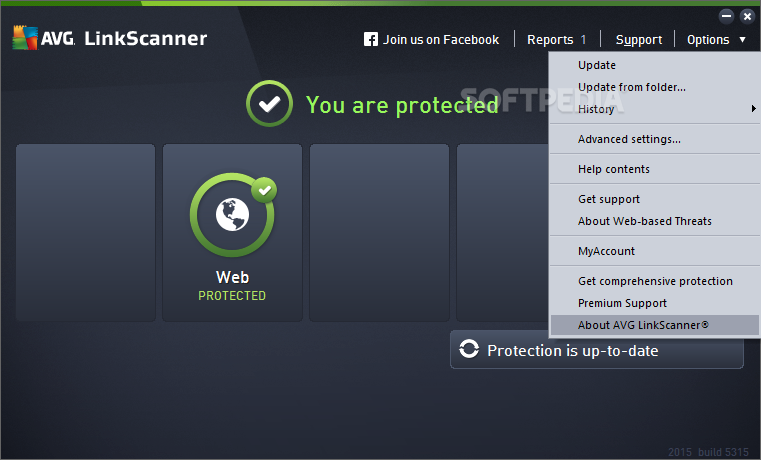Click the Facebook icon
Screen dimensions: 761x460
coord(371,39)
